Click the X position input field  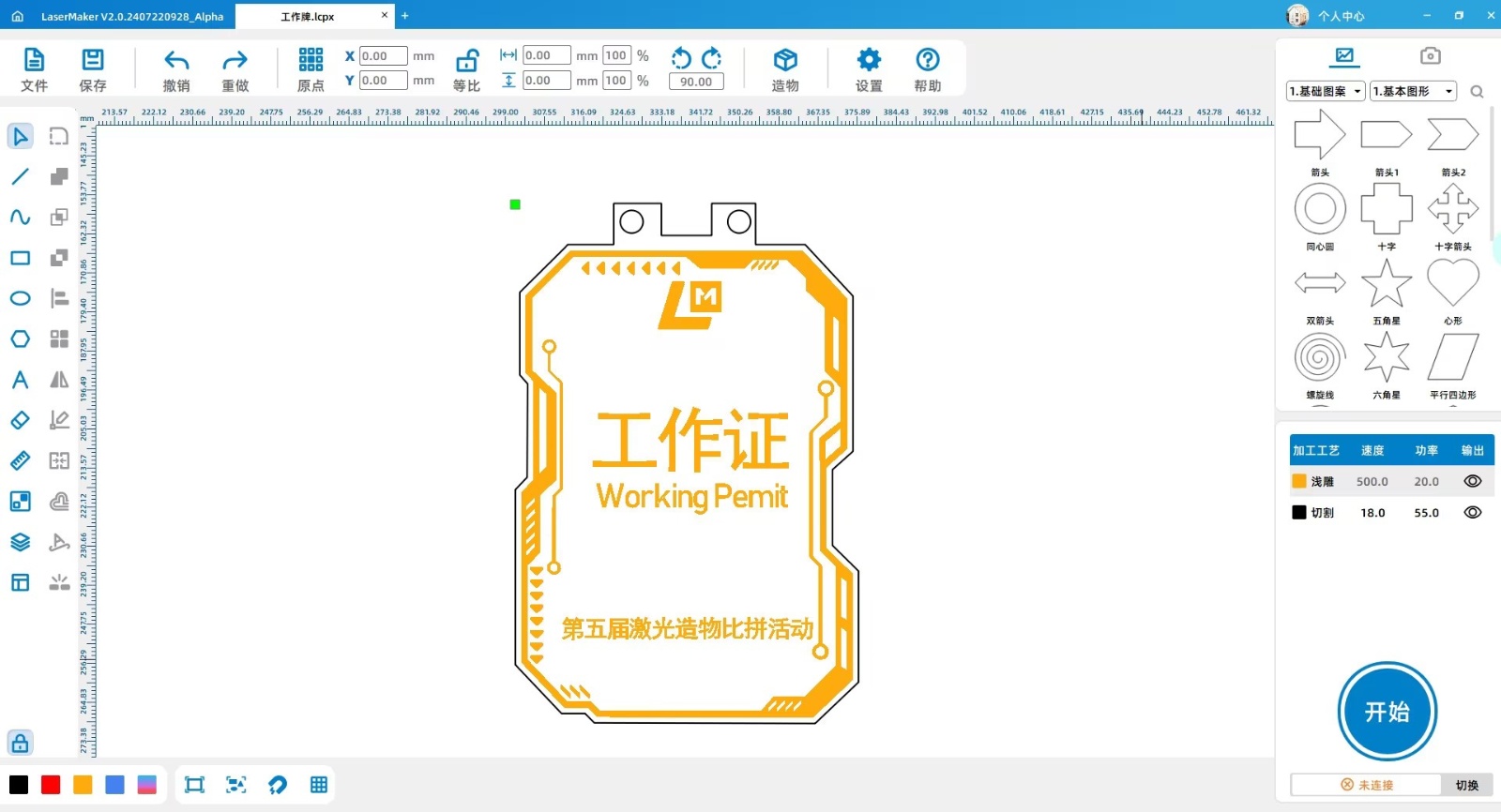pos(383,56)
